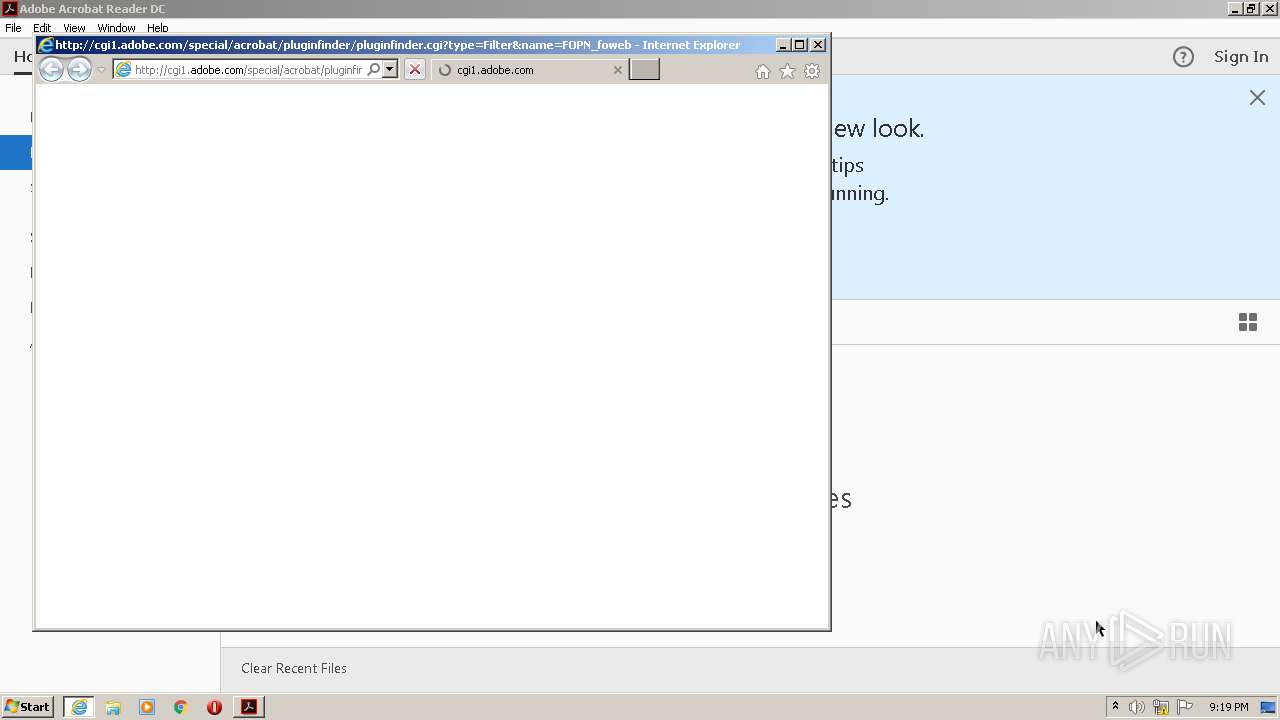The image size is (1280, 720).
Task: Click the taskbar clock showing 9:19 PM
Action: click(1228, 707)
